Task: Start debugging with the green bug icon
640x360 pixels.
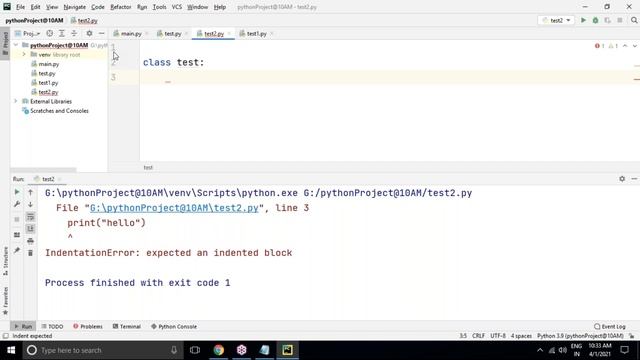Action: [596, 20]
